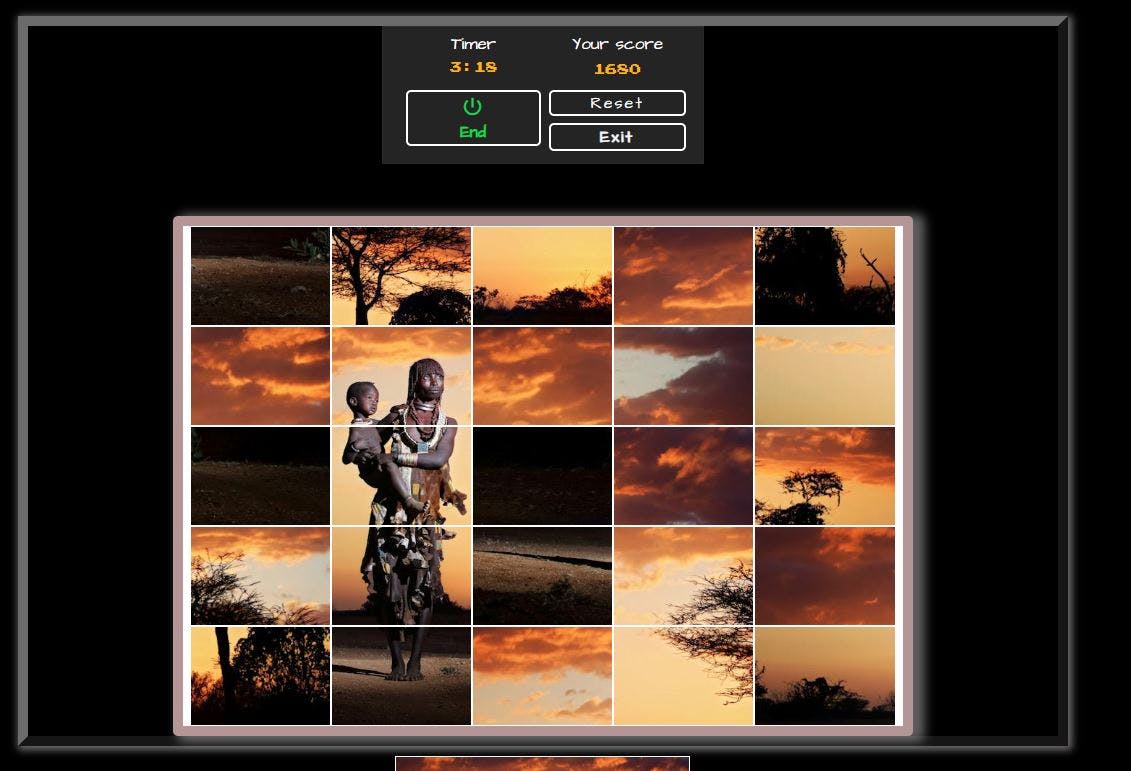This screenshot has width=1131, height=771.
Task: Choose the ground tile with dark shadow line
Action: coord(542,576)
